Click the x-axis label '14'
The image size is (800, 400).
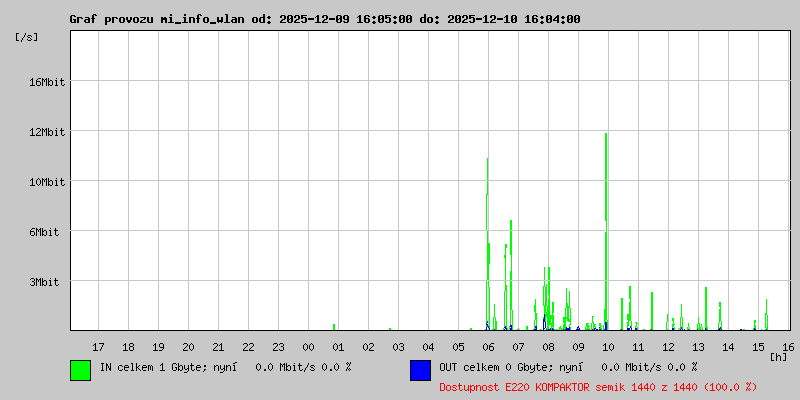(x=728, y=347)
